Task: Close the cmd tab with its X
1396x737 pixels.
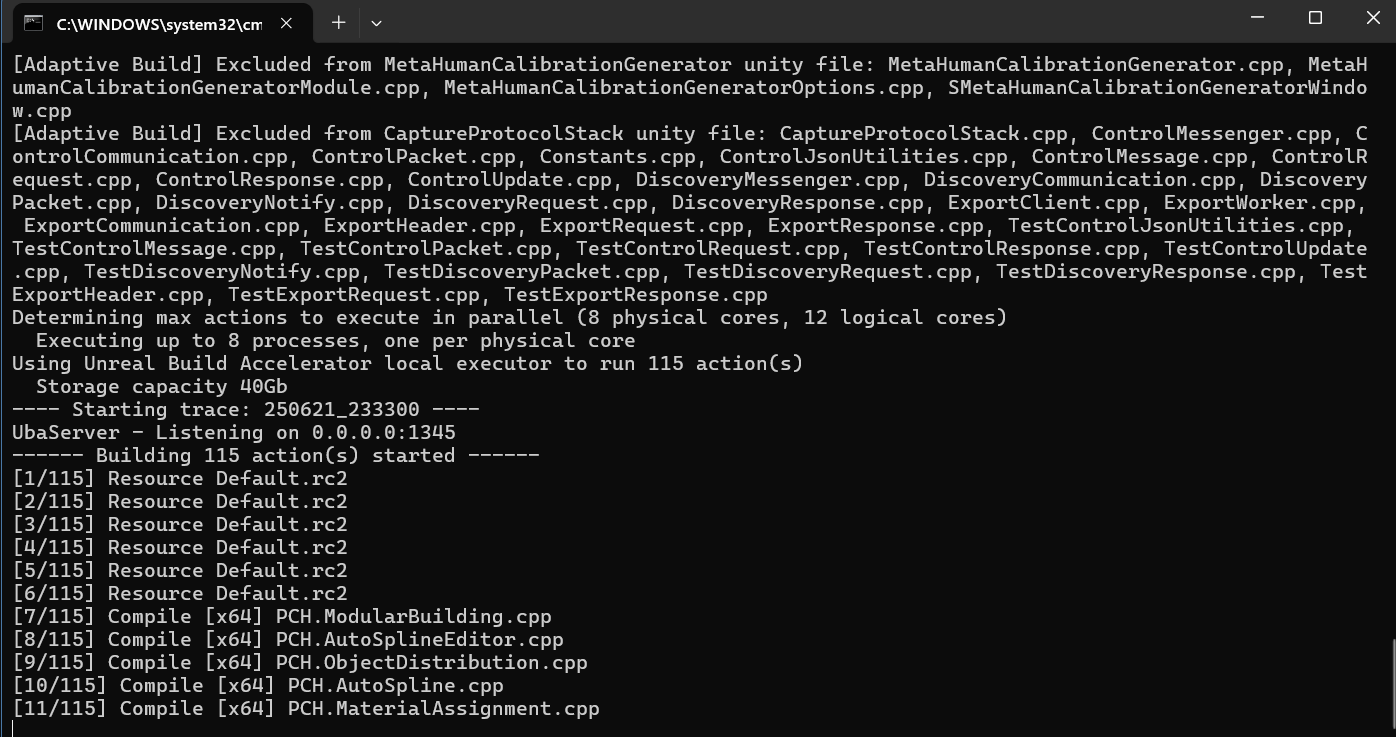Action: pos(287,23)
